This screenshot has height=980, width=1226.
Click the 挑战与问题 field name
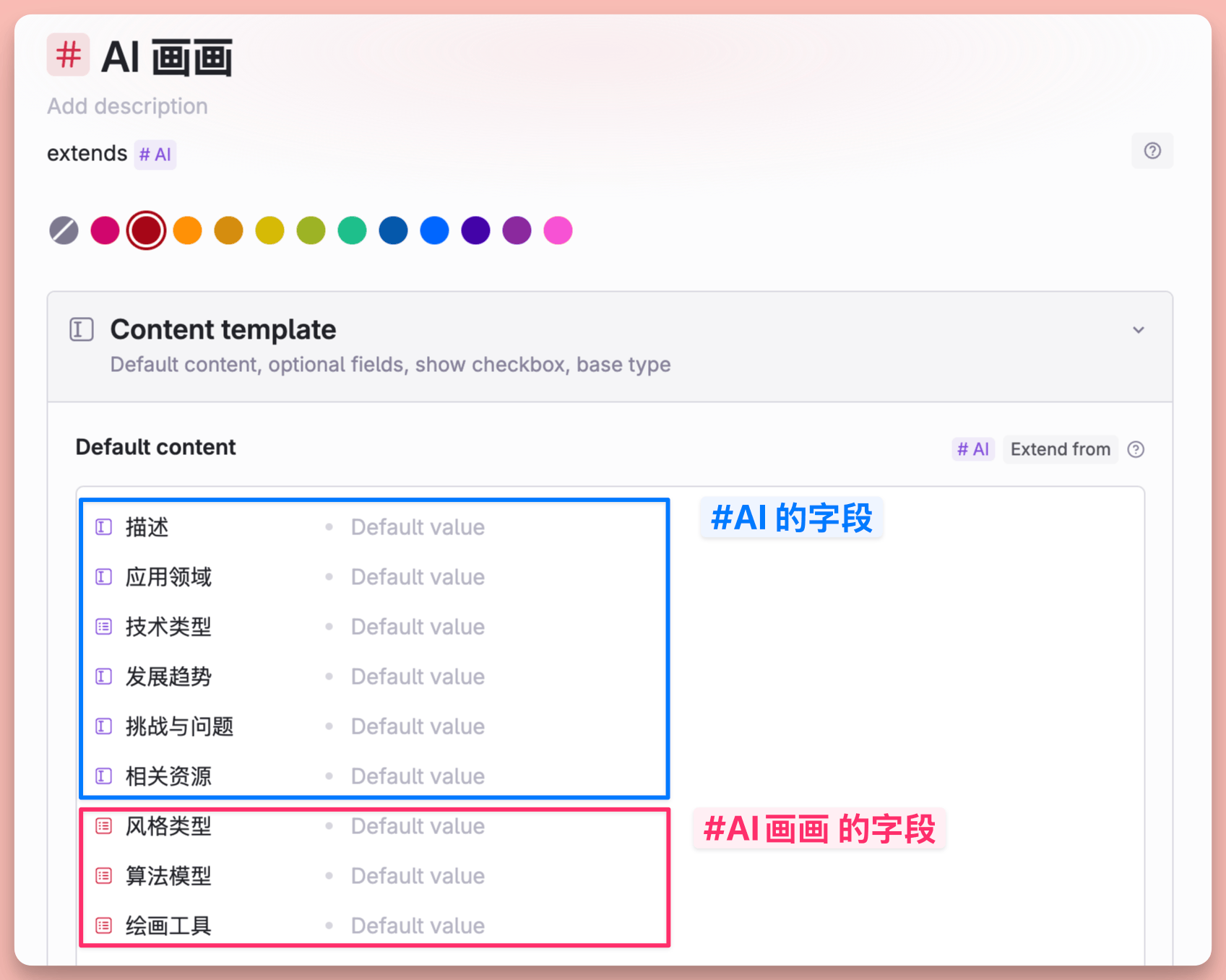tap(179, 727)
